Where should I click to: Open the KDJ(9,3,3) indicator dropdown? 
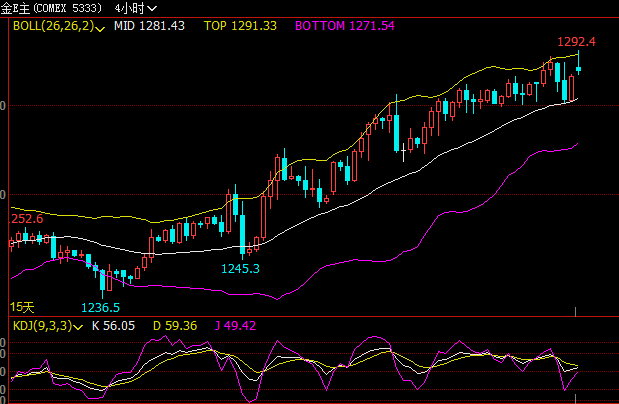point(48,326)
